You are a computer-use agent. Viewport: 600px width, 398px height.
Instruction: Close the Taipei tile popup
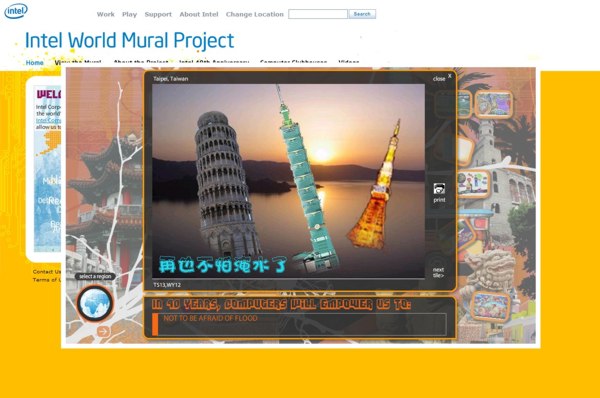point(442,78)
